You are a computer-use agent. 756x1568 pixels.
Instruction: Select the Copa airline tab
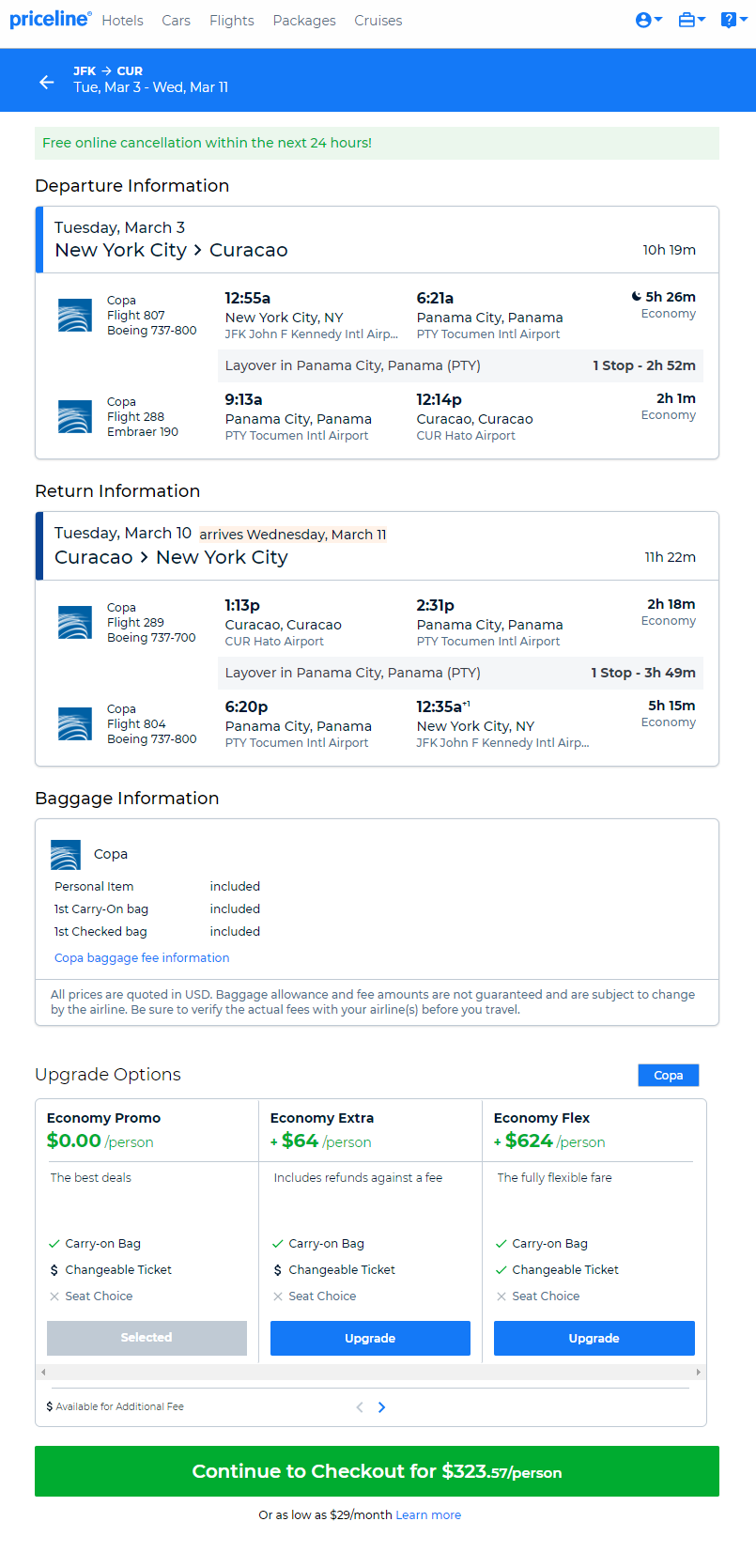(x=669, y=1076)
